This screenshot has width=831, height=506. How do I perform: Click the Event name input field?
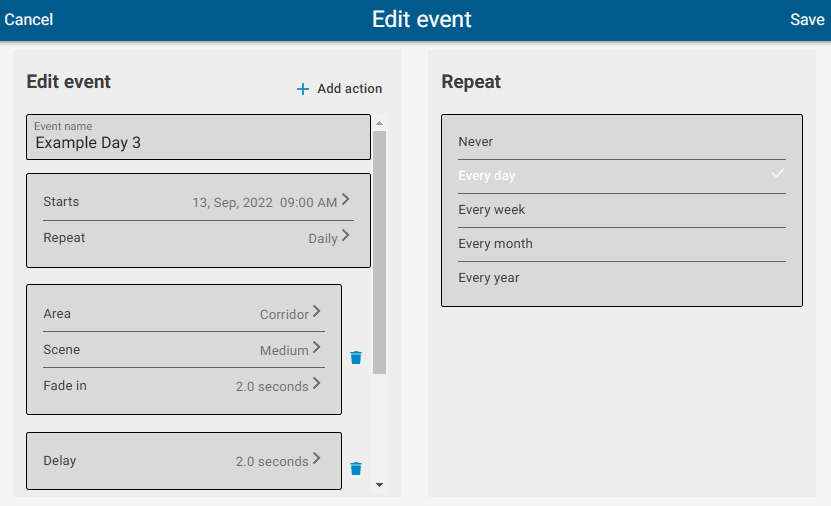198,138
